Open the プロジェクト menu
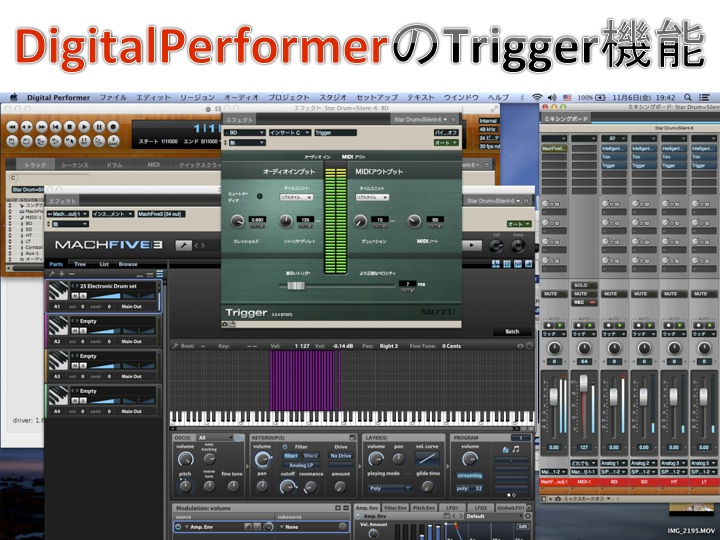 pyautogui.click(x=288, y=97)
